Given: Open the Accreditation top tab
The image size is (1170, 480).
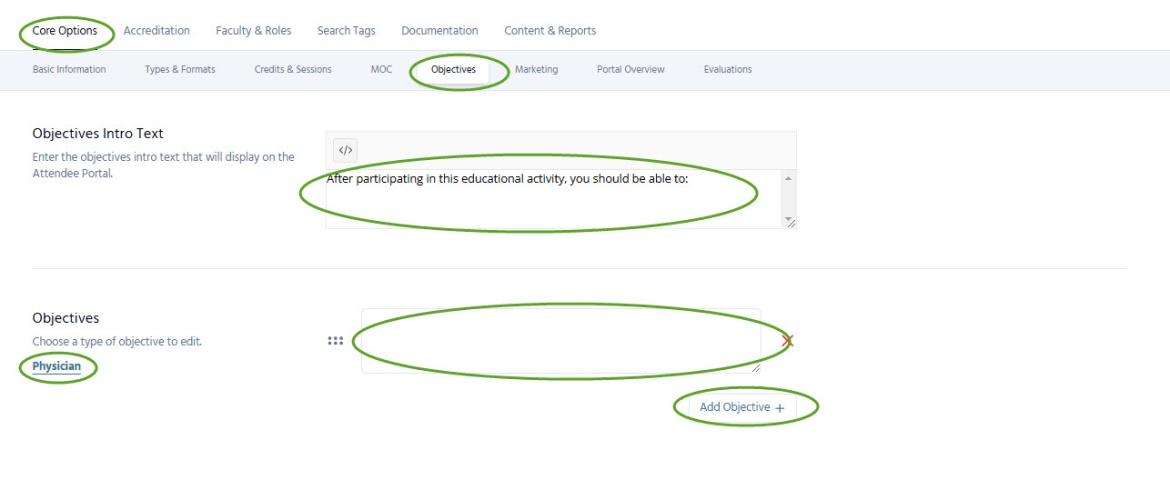Looking at the screenshot, I should pos(156,31).
